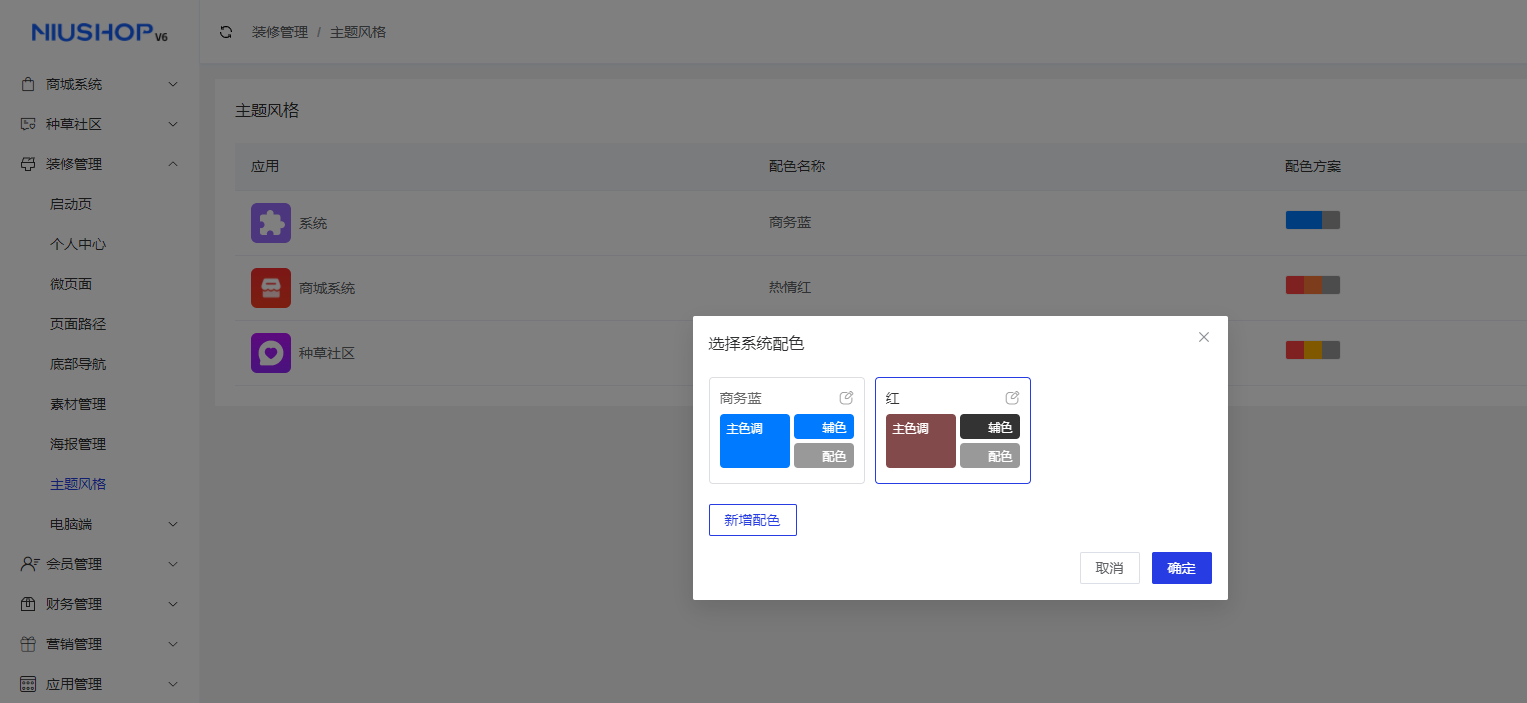Click the NIUSHOP V6 logo
This screenshot has width=1527, height=703.
100,33
